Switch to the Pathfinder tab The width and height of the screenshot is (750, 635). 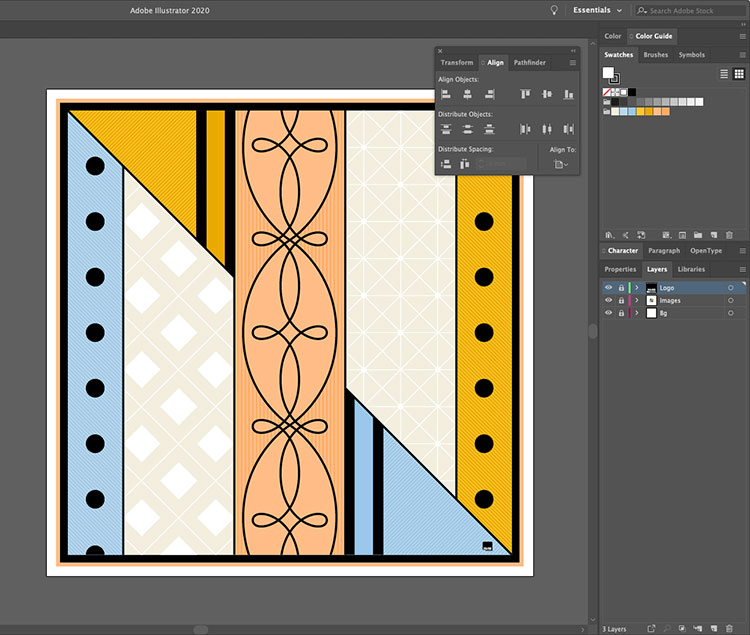pos(529,63)
